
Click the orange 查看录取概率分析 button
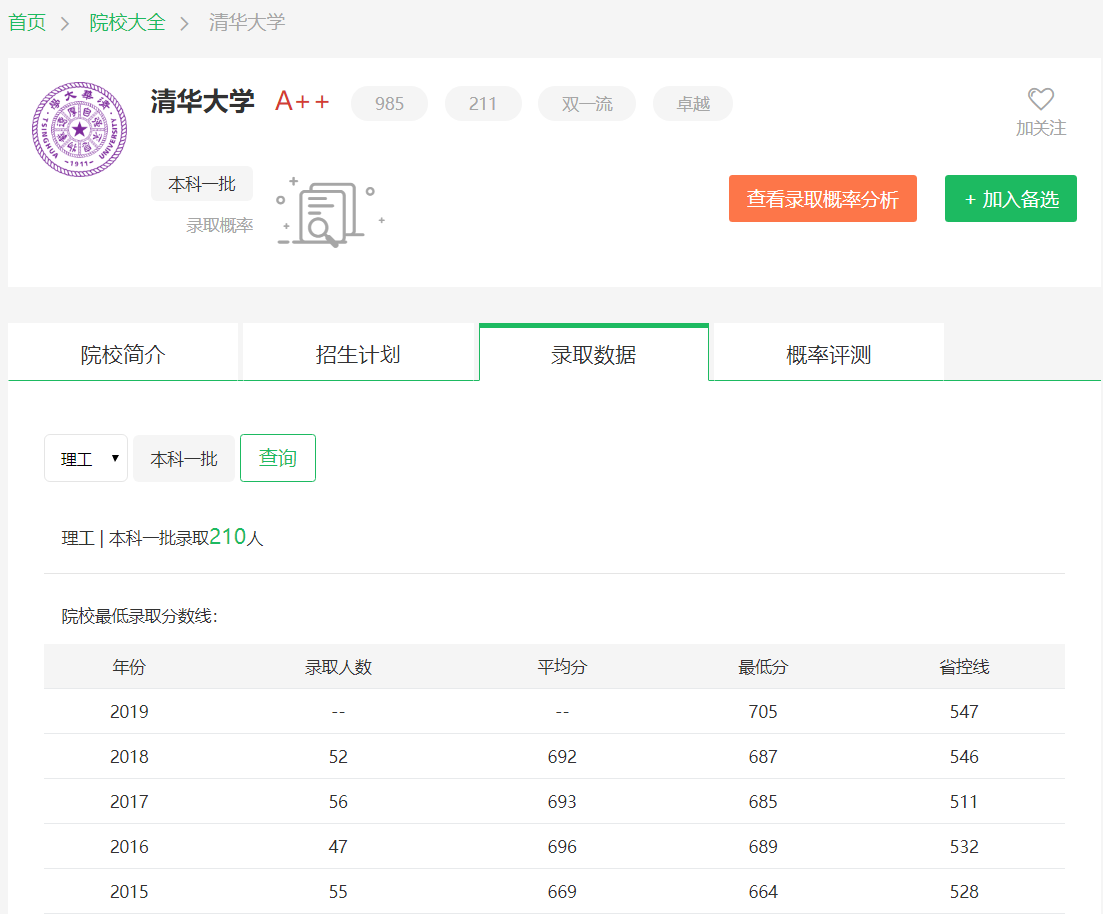(822, 198)
